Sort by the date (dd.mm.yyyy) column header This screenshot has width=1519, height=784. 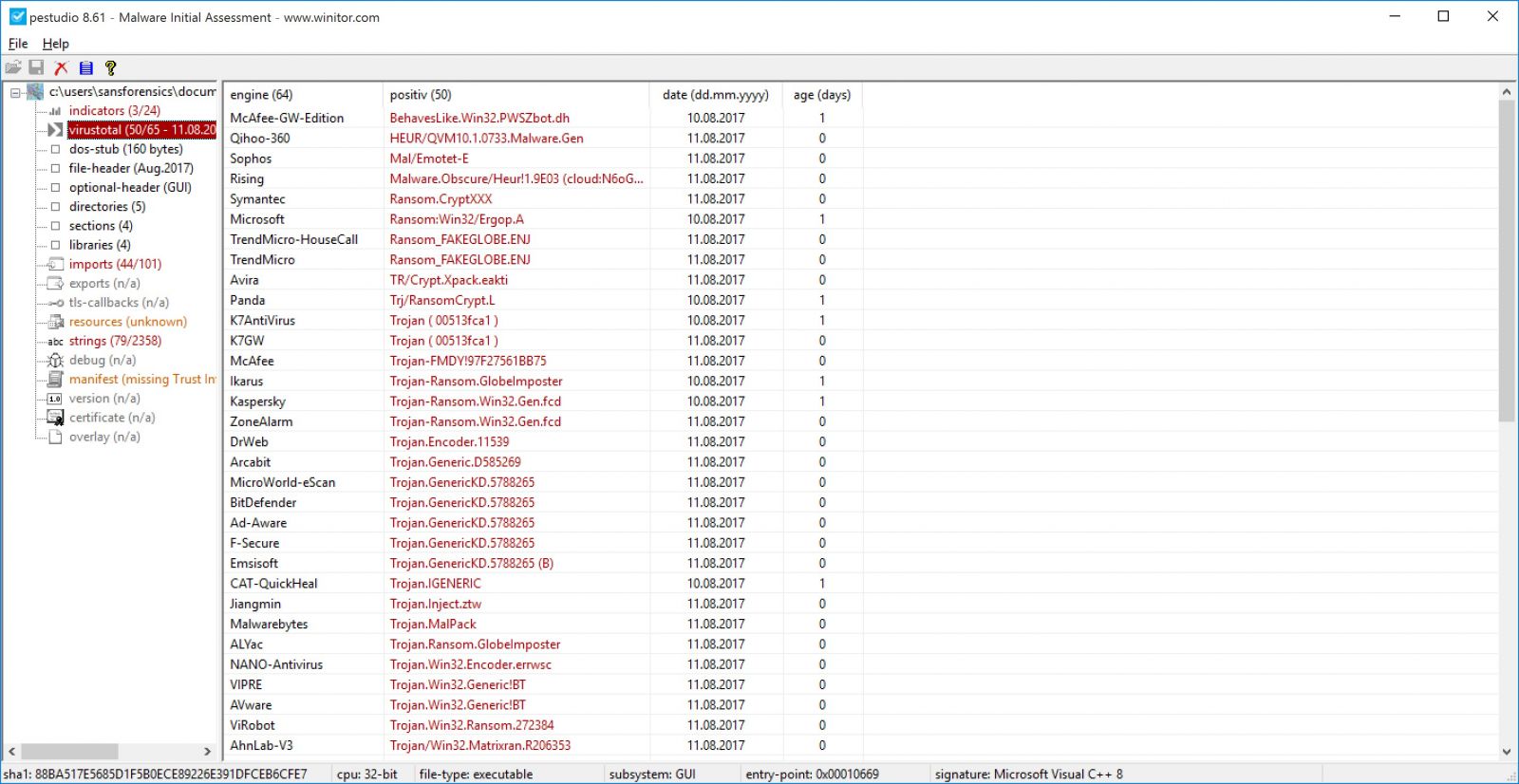[x=717, y=95]
